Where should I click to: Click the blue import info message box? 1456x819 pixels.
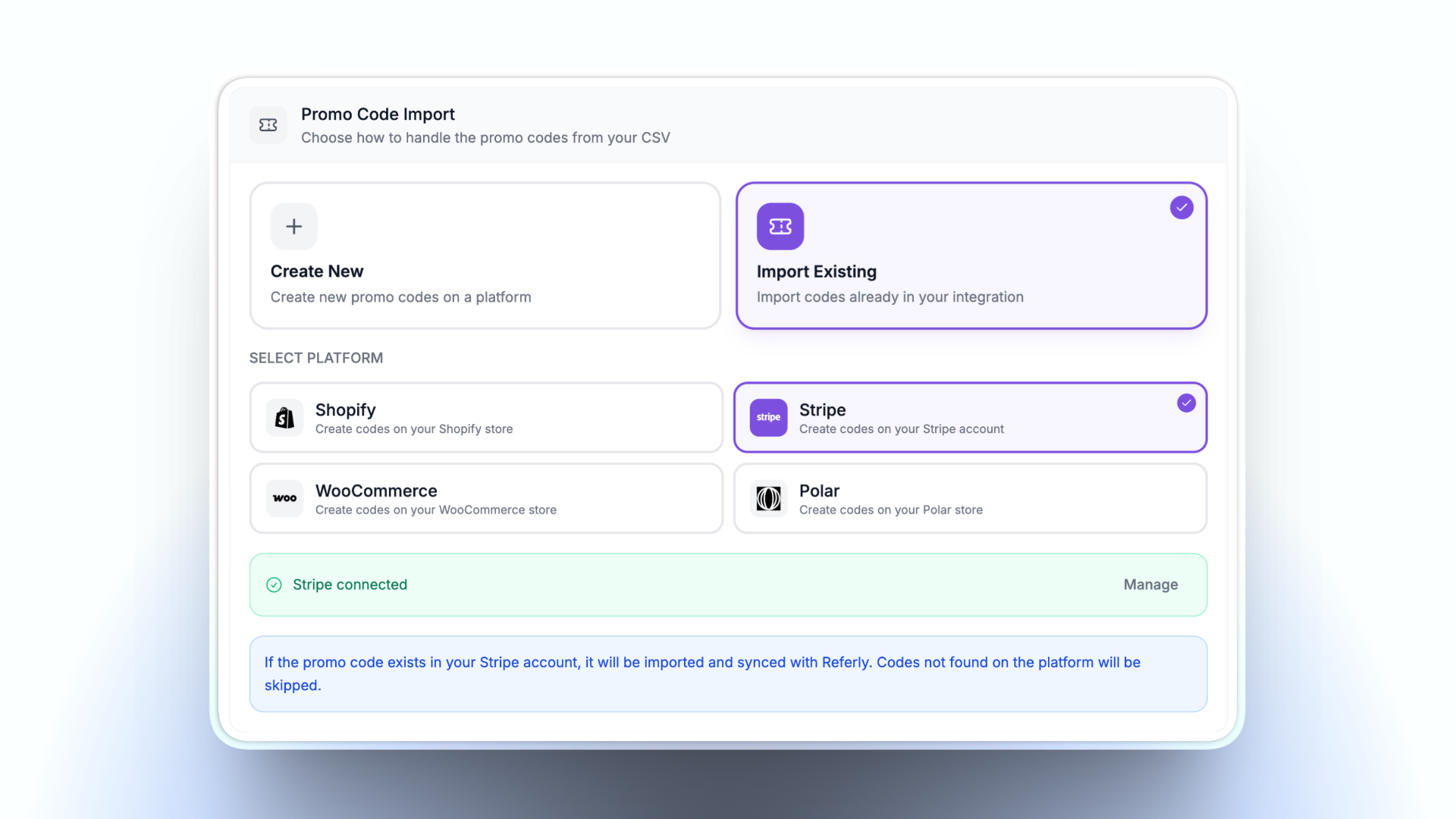[728, 673]
